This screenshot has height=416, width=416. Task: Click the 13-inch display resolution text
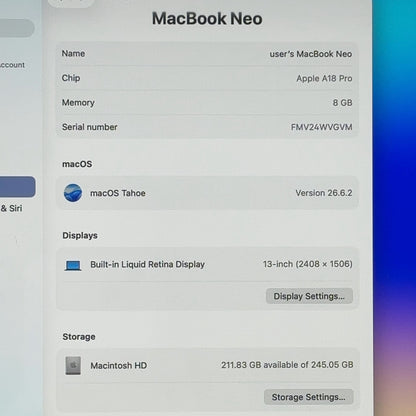307,264
